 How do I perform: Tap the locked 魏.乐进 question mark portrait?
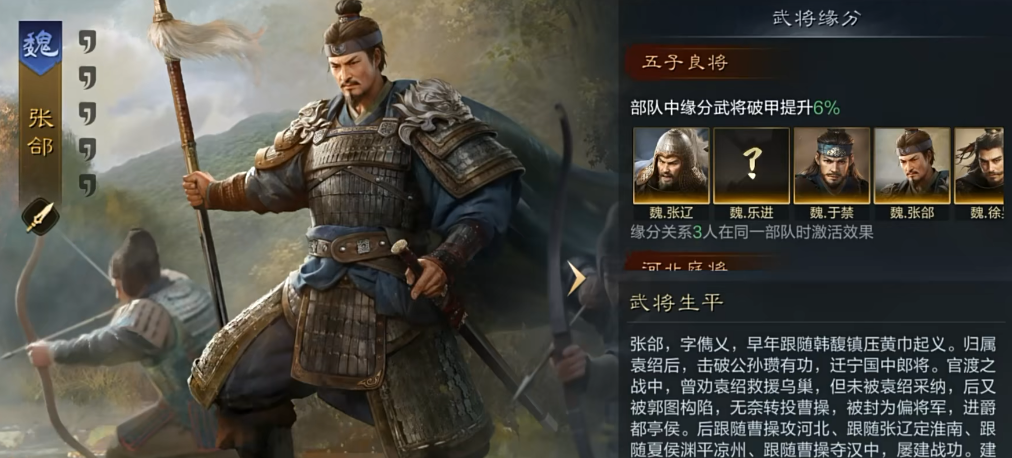click(x=751, y=166)
